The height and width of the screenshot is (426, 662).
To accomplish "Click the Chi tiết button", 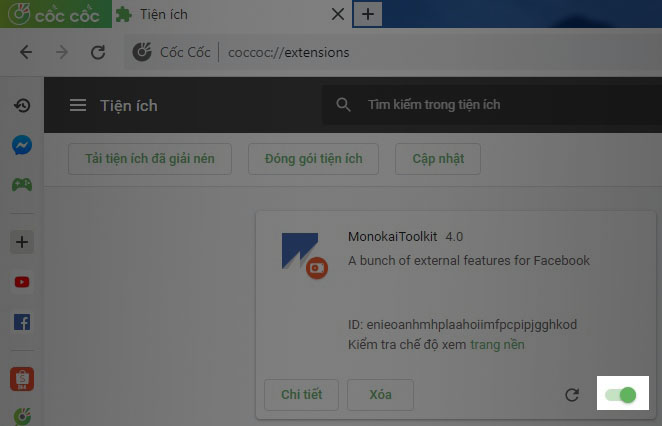I will pyautogui.click(x=301, y=395).
